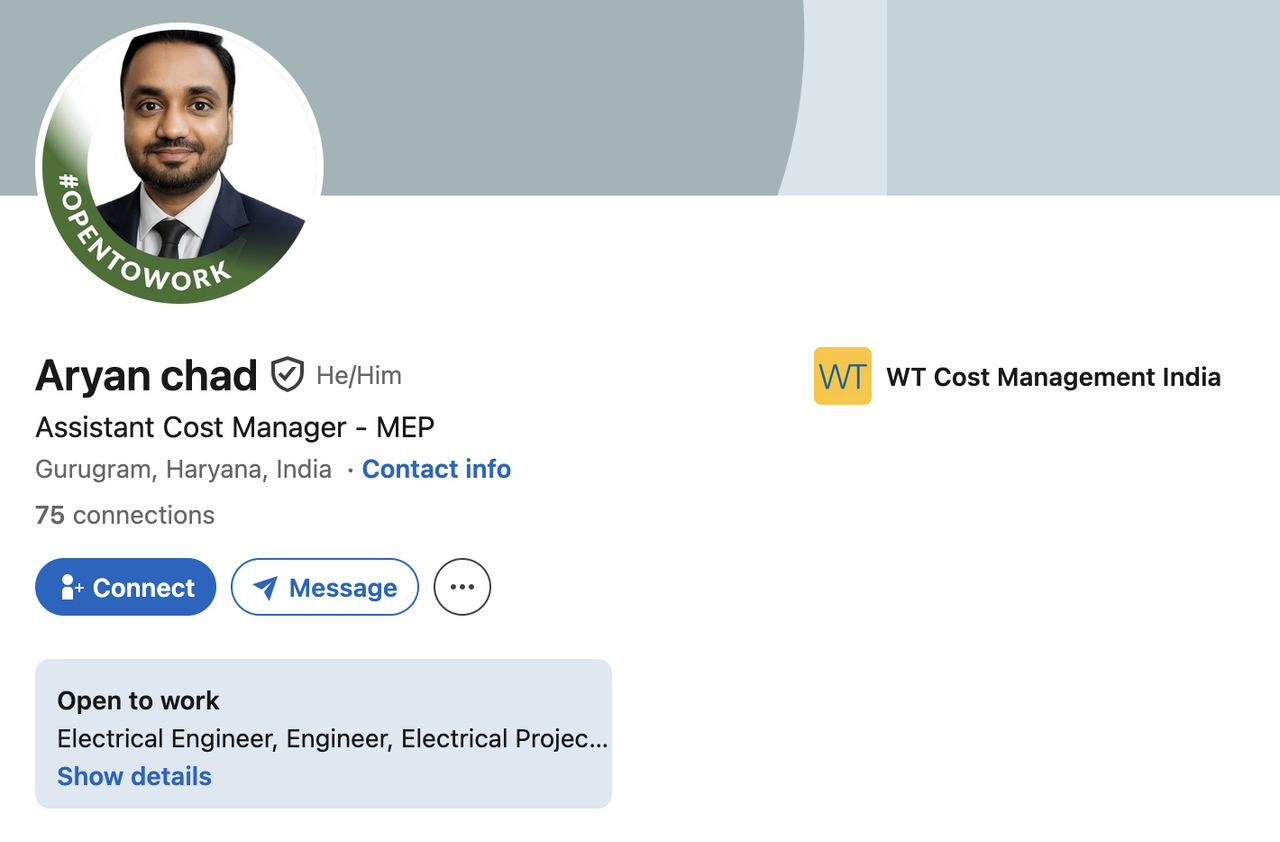Screen dimensions: 1280x842
Task: Click the He/Him pronouns label
Action: click(x=359, y=376)
